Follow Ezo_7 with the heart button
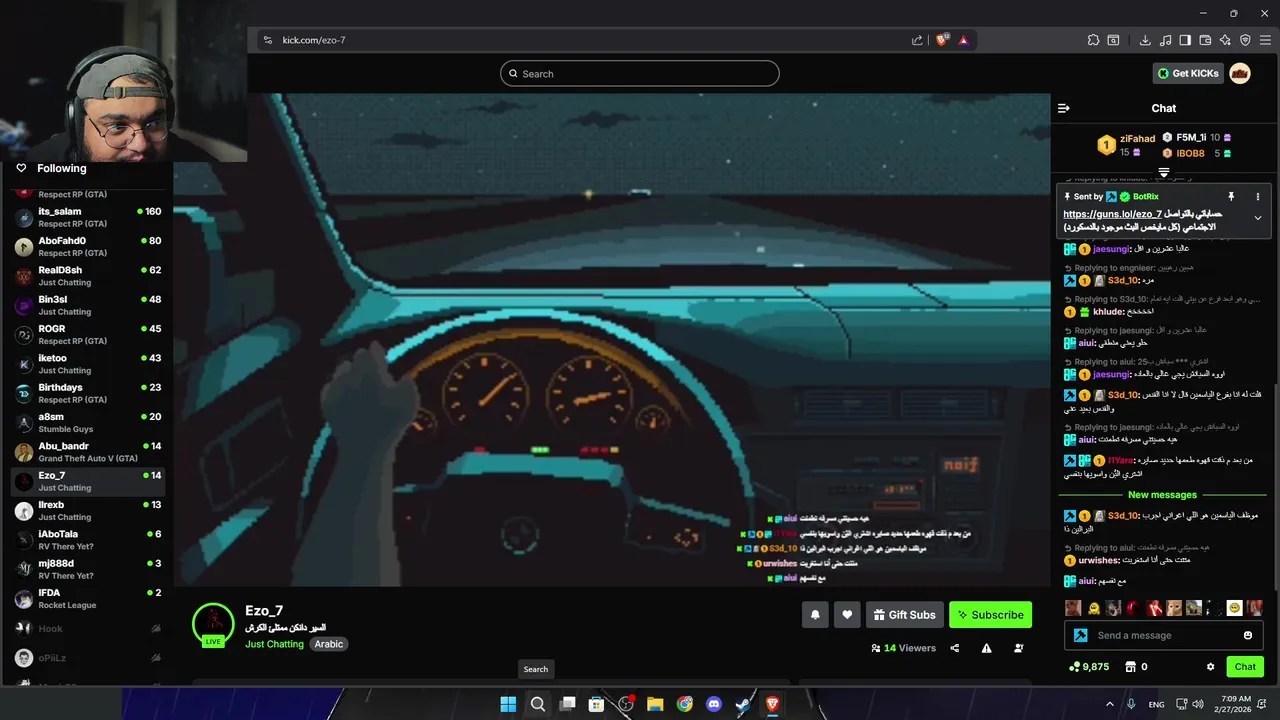Screen dimensions: 1280x720 click(x=847, y=615)
